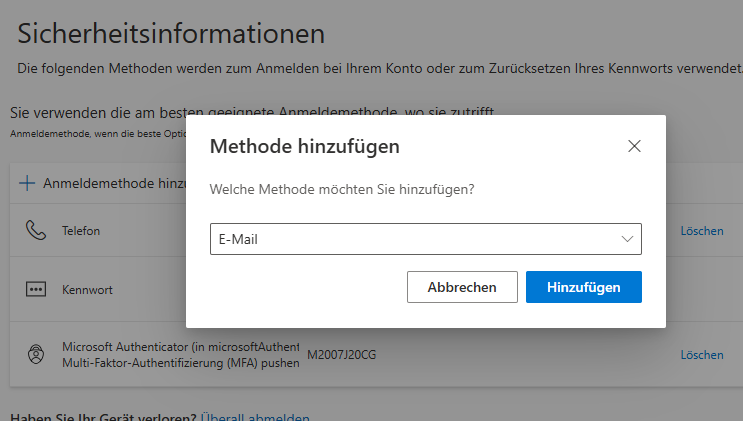The height and width of the screenshot is (421, 743).
Task: Expand the dropdown using its chevron arrow
Action: click(x=628, y=239)
